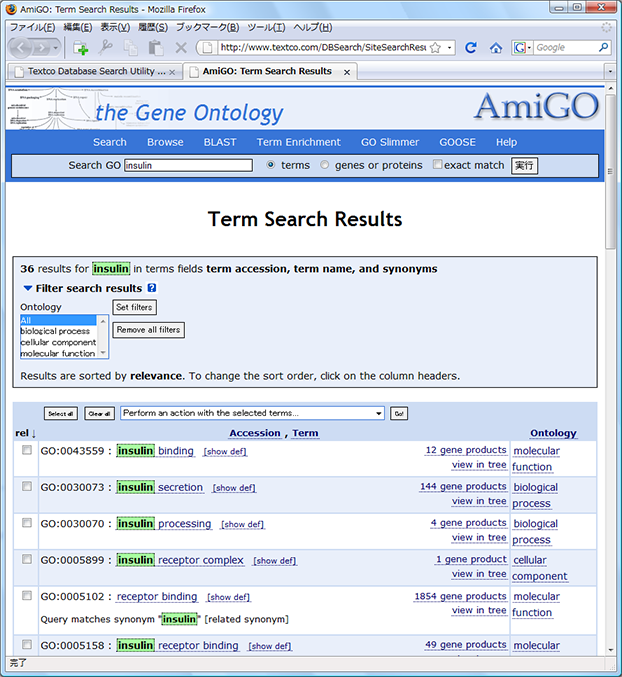Click the home icon

[496, 48]
